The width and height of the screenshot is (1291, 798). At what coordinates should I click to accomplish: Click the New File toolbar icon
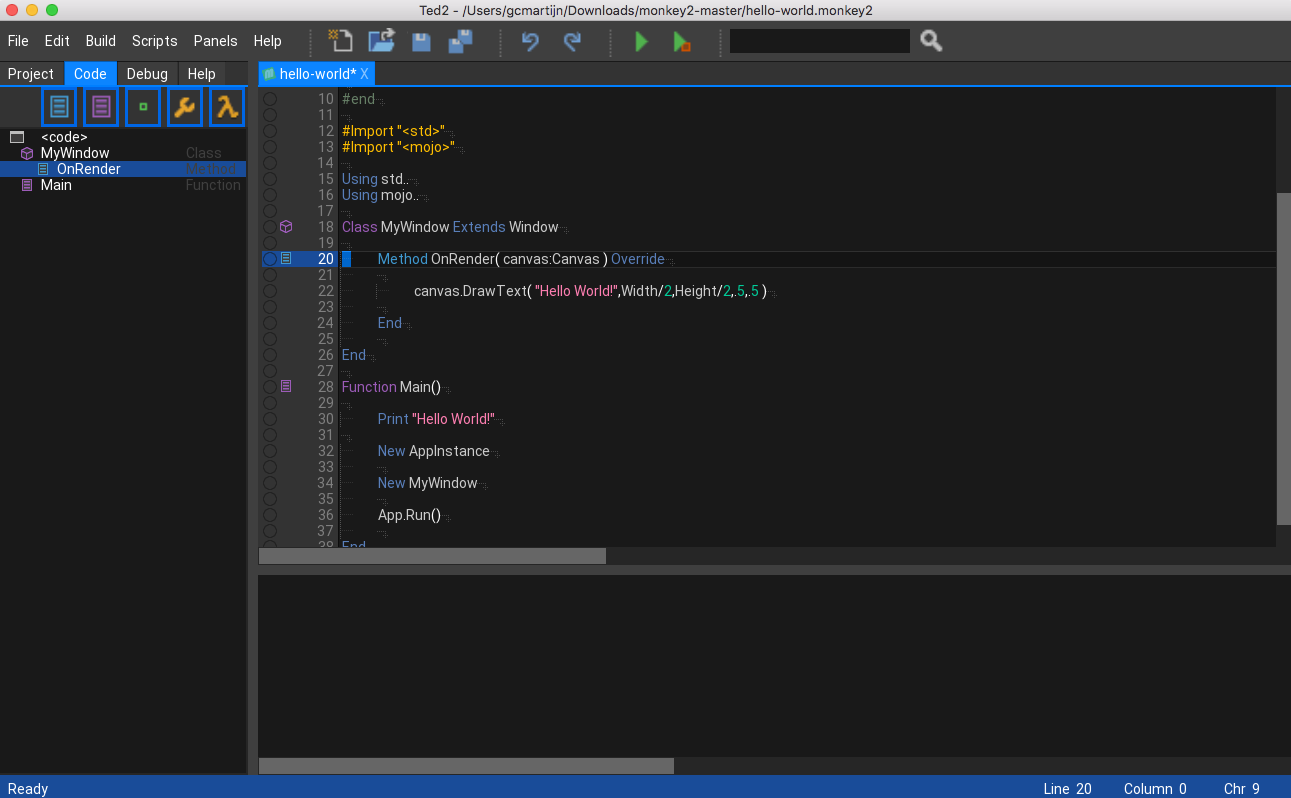(x=341, y=41)
